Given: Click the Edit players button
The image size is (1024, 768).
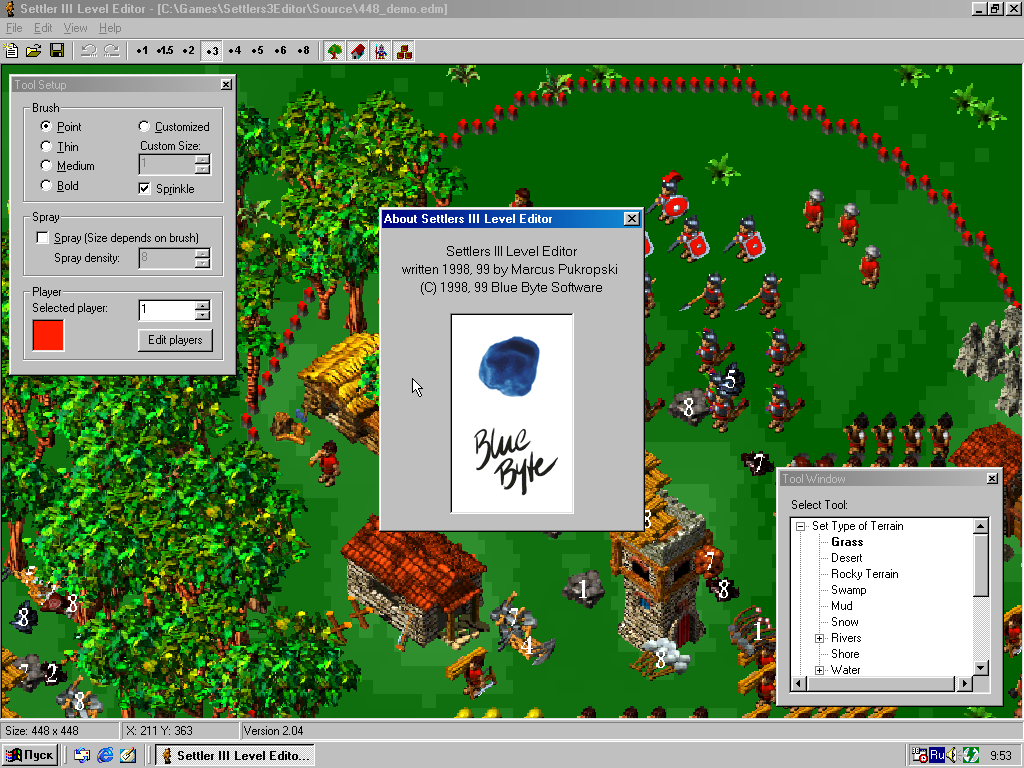Looking at the screenshot, I should tap(175, 340).
